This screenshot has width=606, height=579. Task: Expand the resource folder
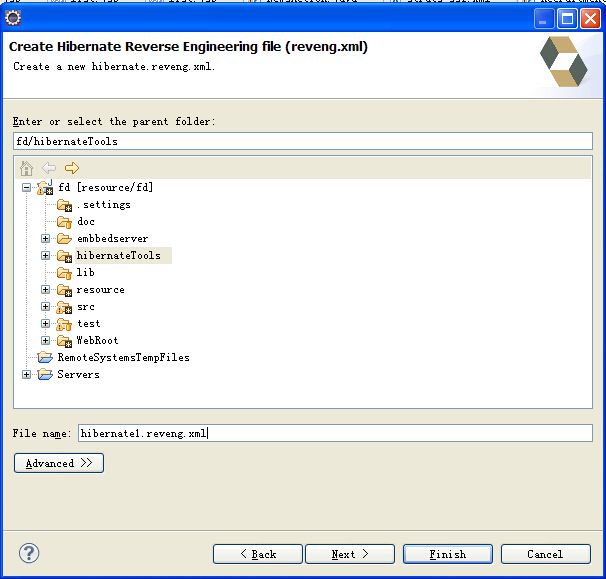point(45,290)
